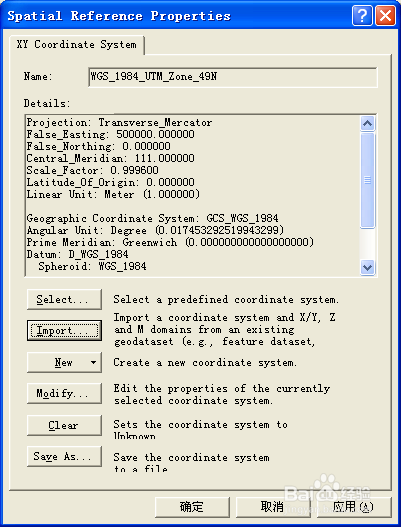401x527 pixels.
Task: Click the Name: label
Action: coord(38,77)
